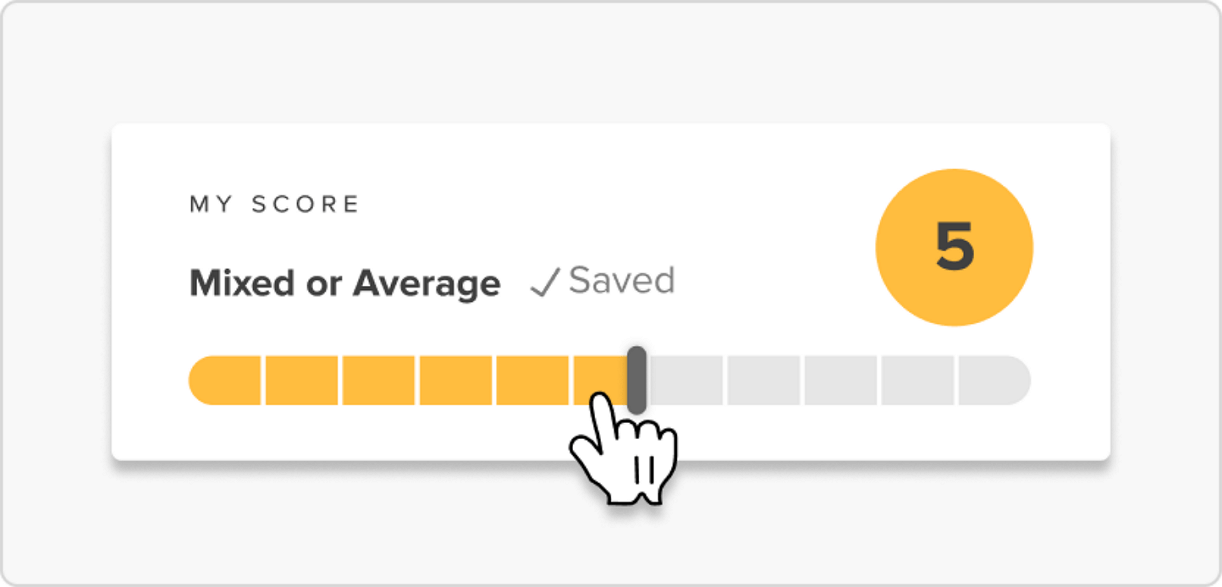Click the MY SCORE heading
Viewport: 1222px width, 587px height.
click(275, 205)
